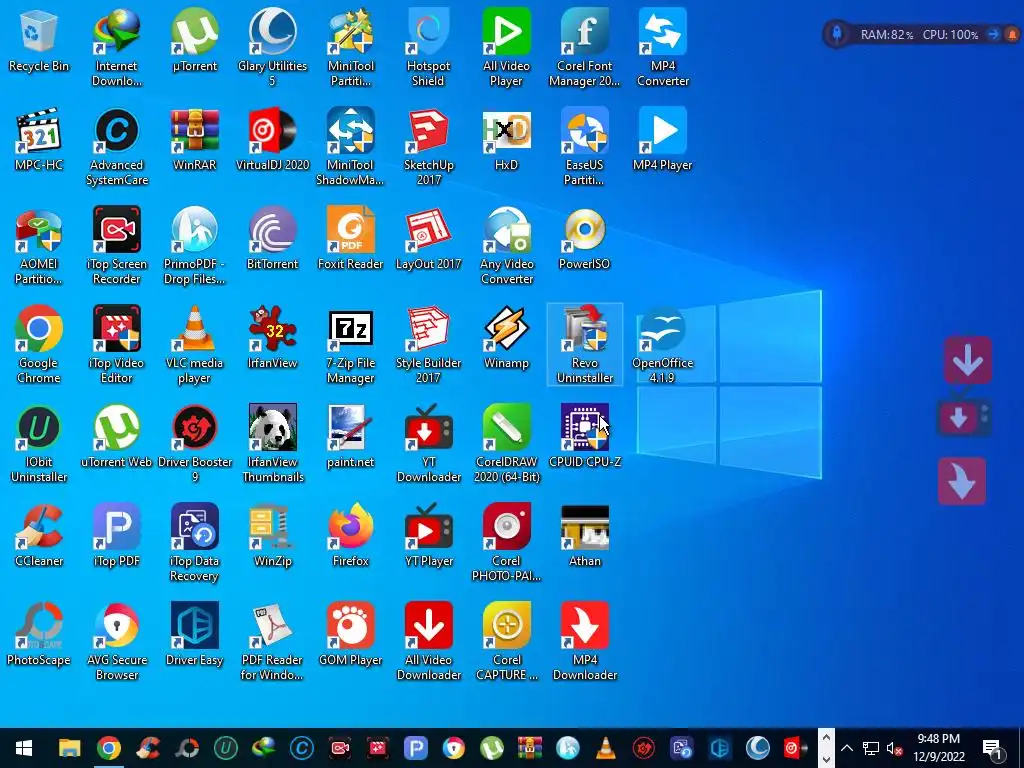Image resolution: width=1024 pixels, height=768 pixels.
Task: Launch SketchUp 2017 from the desktop
Action: (x=428, y=147)
